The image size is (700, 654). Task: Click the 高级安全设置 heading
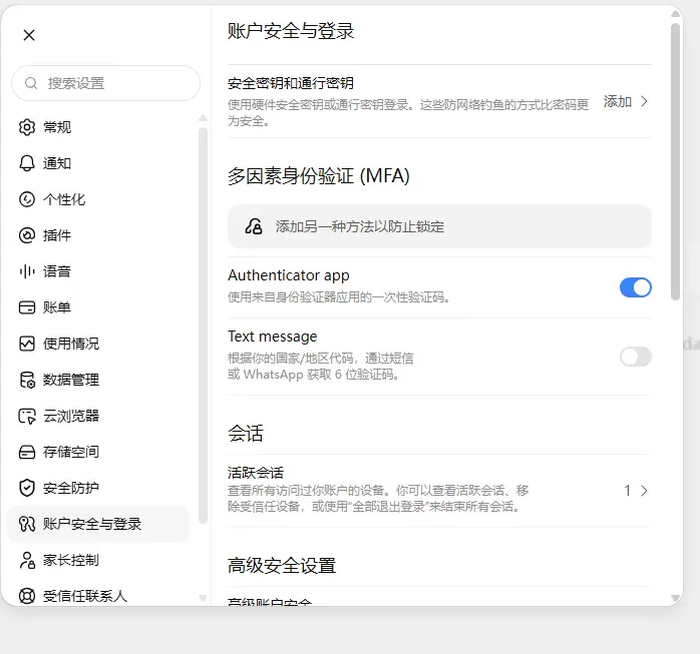click(282, 566)
